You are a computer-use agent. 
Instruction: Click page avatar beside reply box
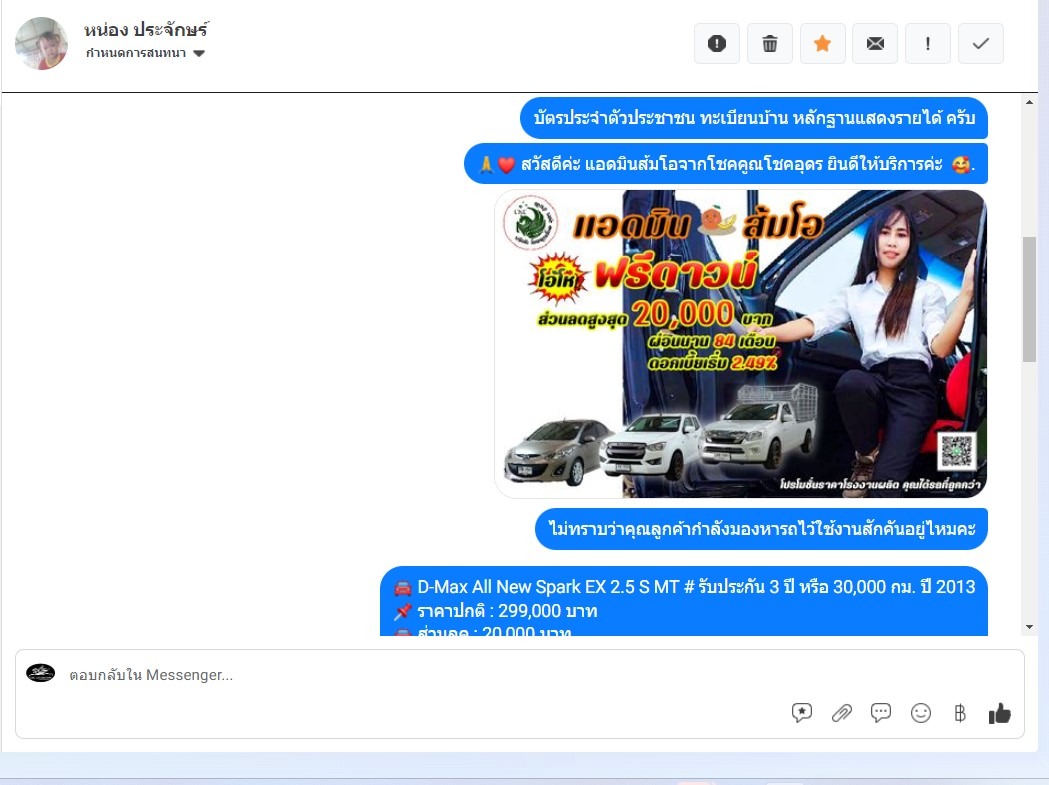(x=41, y=673)
